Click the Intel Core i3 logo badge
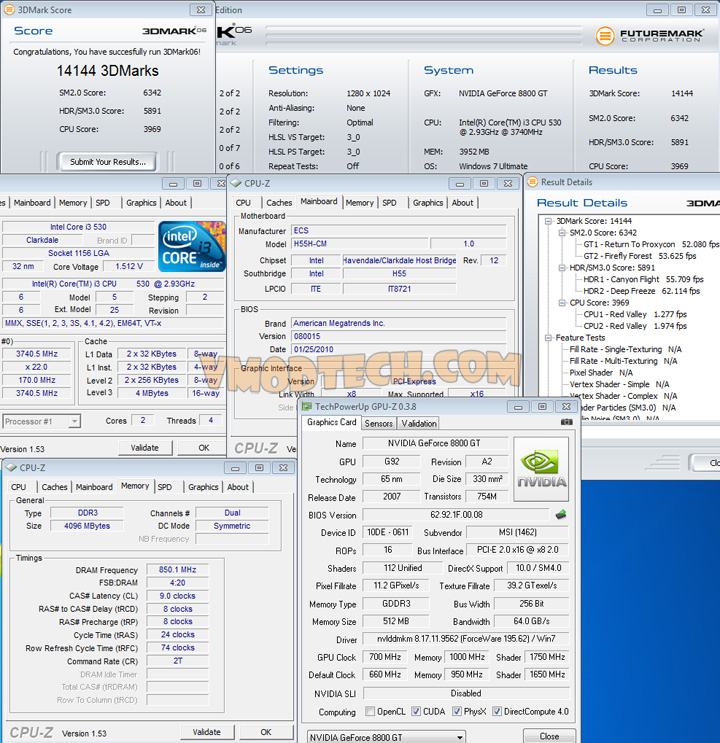The width and height of the screenshot is (720, 743). pyautogui.click(x=192, y=246)
